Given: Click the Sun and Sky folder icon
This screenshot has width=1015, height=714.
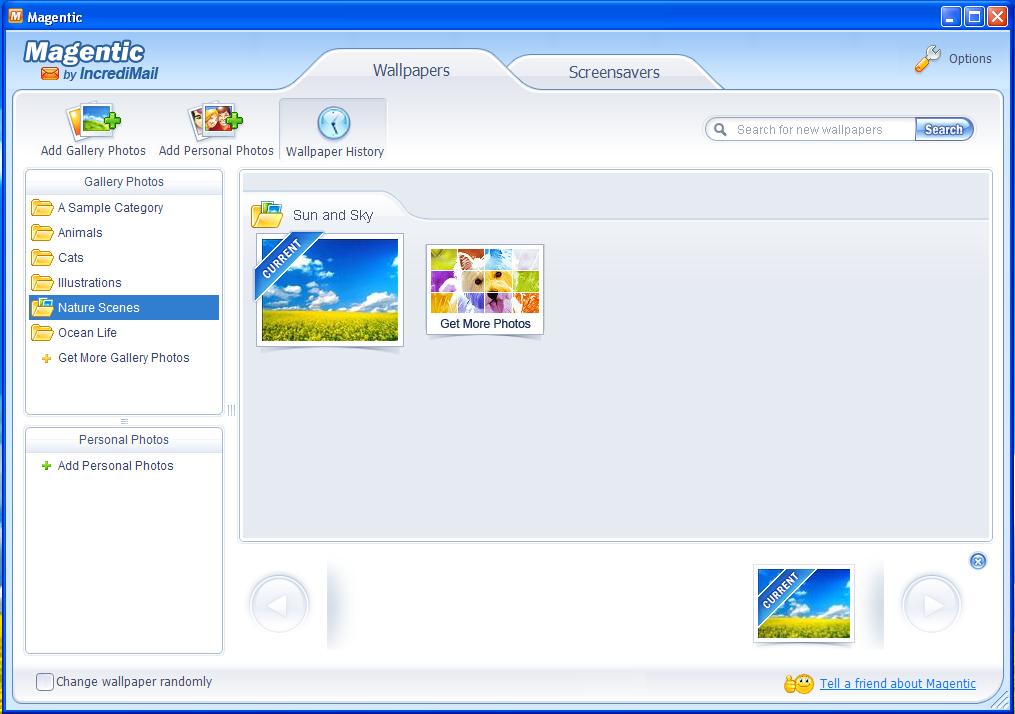Looking at the screenshot, I should click(267, 214).
